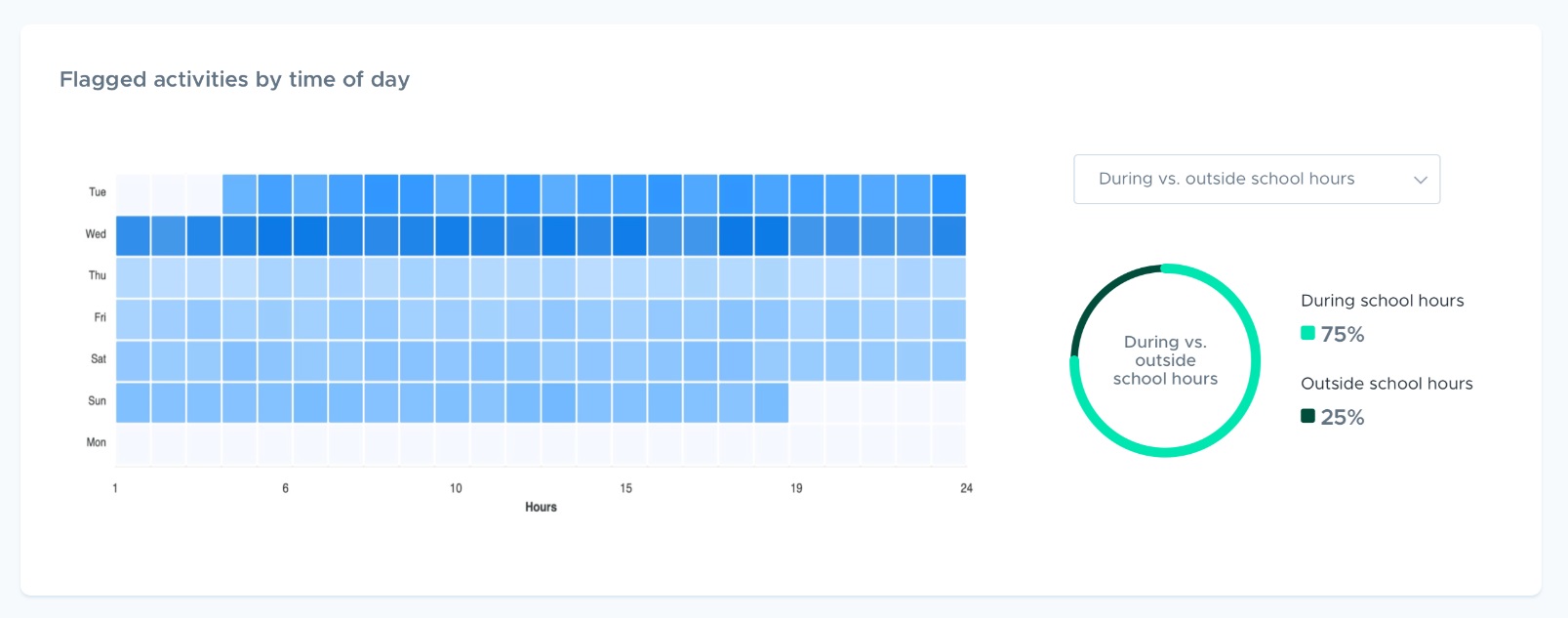The height and width of the screenshot is (618, 1568).
Task: Click the Outside school hours legend label
Action: [x=1387, y=384]
